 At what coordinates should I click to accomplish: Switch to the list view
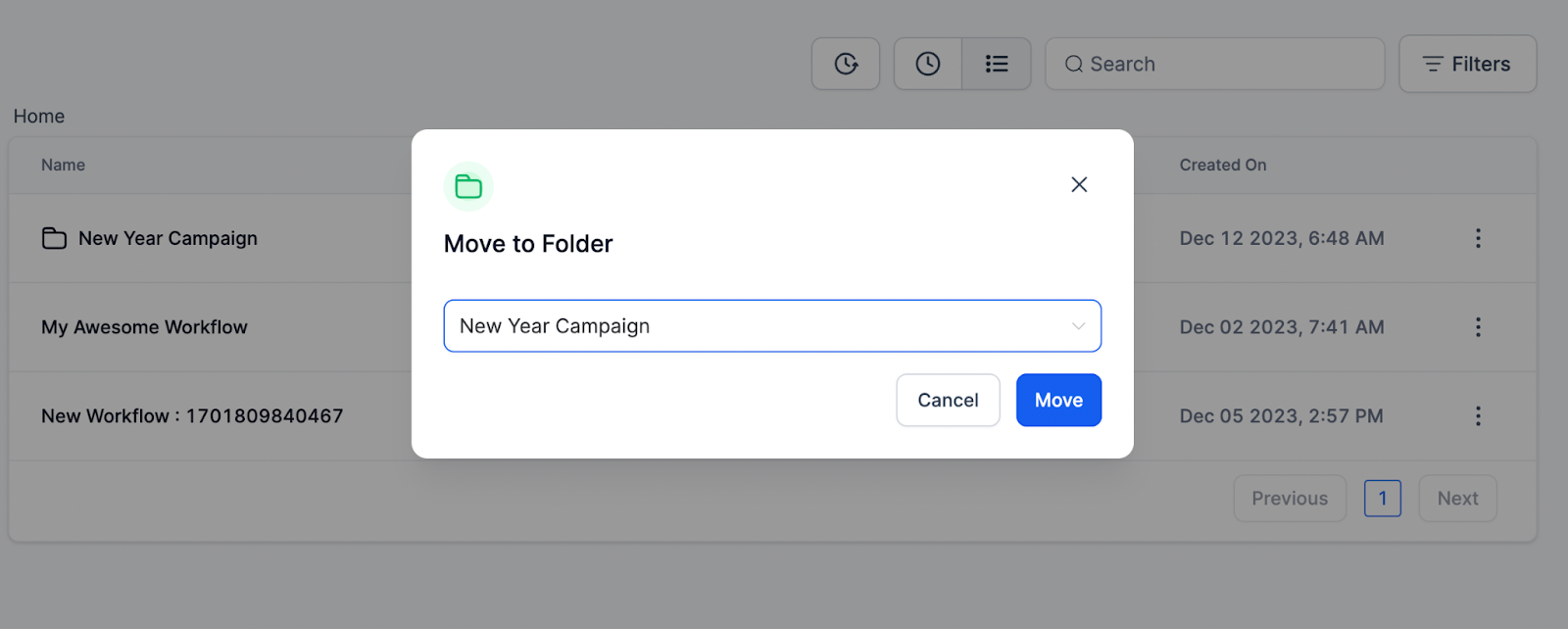pyautogui.click(x=997, y=64)
